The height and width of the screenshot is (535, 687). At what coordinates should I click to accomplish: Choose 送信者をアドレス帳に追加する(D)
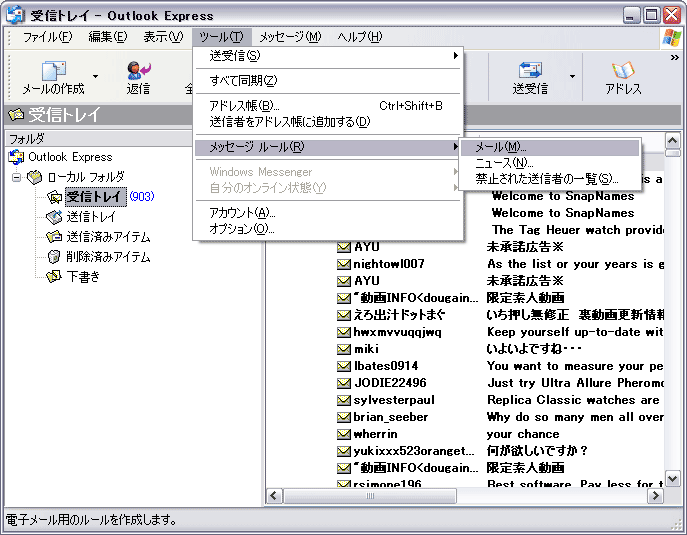[329, 121]
